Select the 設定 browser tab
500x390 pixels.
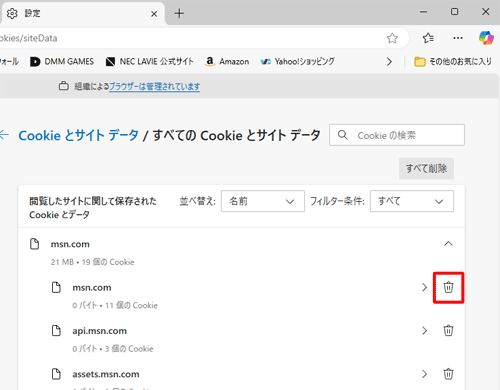pyautogui.click(x=82, y=13)
